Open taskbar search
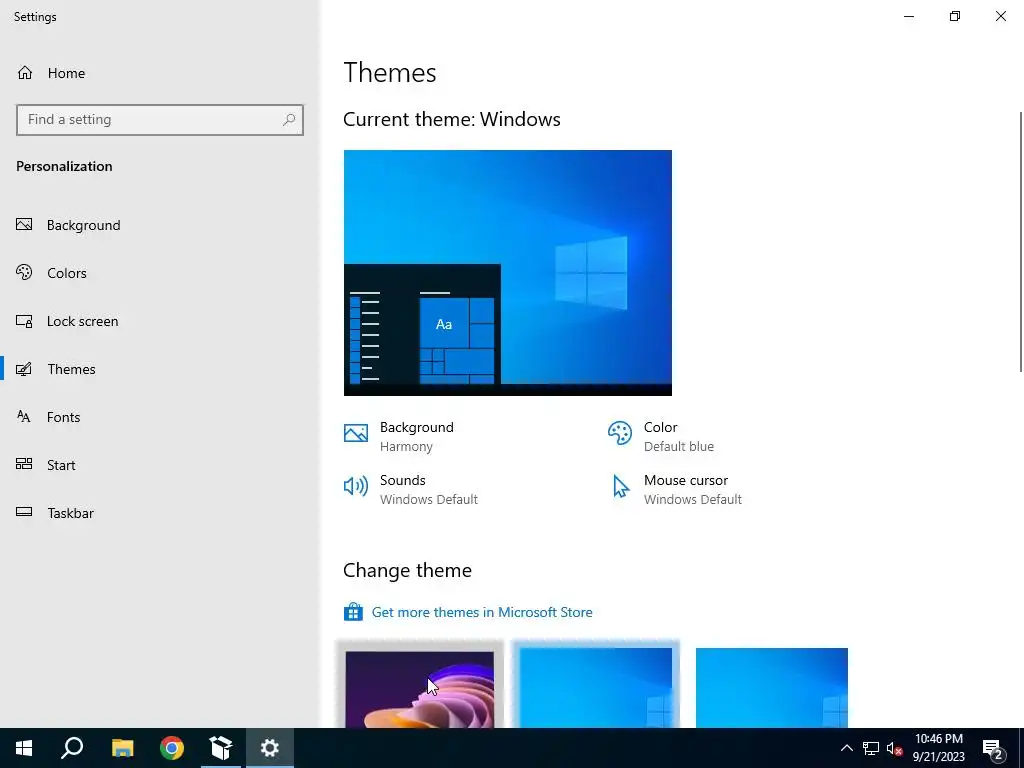The image size is (1024, 768). coord(72,748)
